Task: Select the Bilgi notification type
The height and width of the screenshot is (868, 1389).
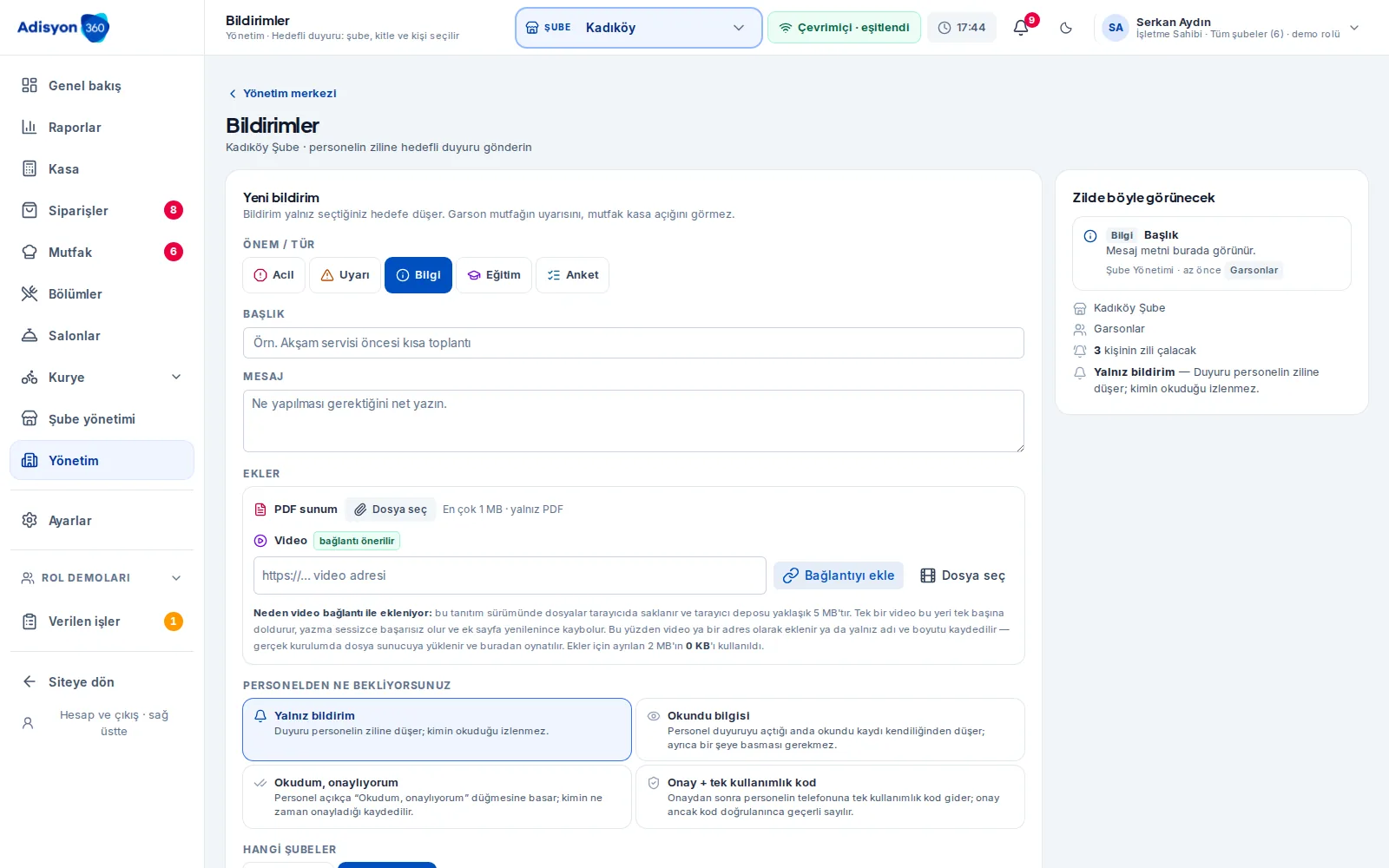Action: pyautogui.click(x=418, y=275)
